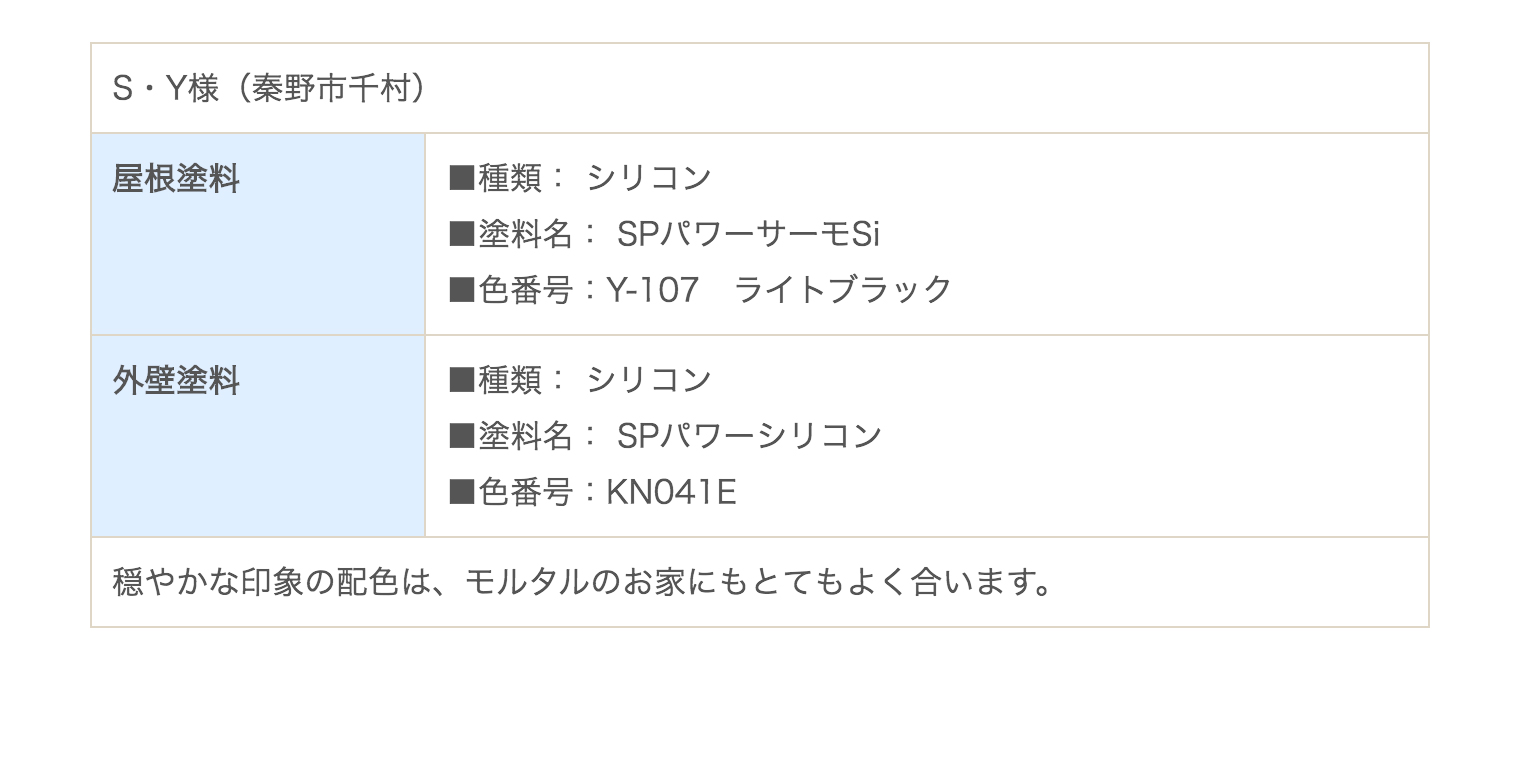Viewport: 1520px width, 759px height.
Task: Click the exterior wall 種類： シリコン line
Action: tap(580, 380)
